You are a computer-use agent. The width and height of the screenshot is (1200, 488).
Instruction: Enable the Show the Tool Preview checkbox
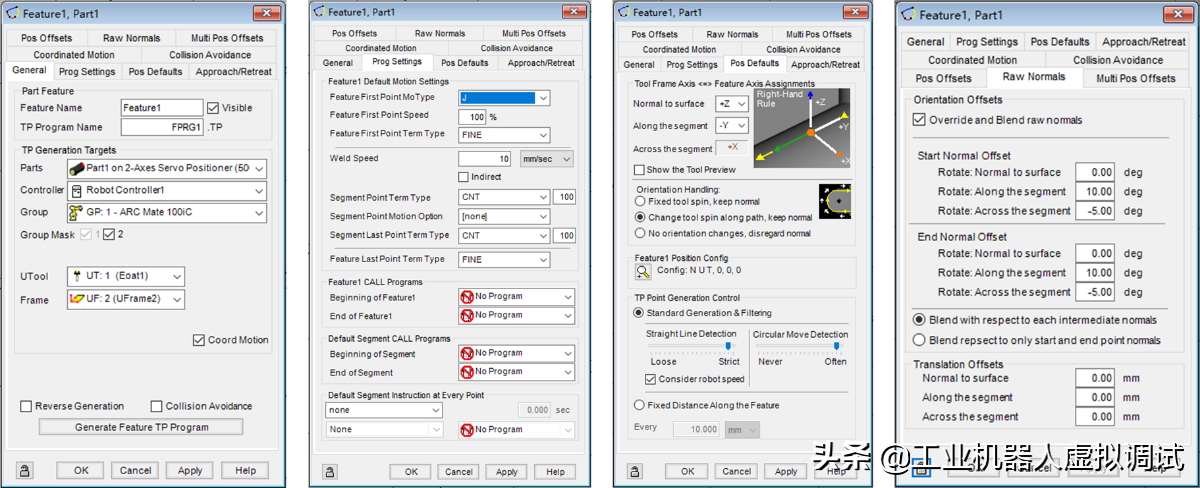click(x=640, y=170)
